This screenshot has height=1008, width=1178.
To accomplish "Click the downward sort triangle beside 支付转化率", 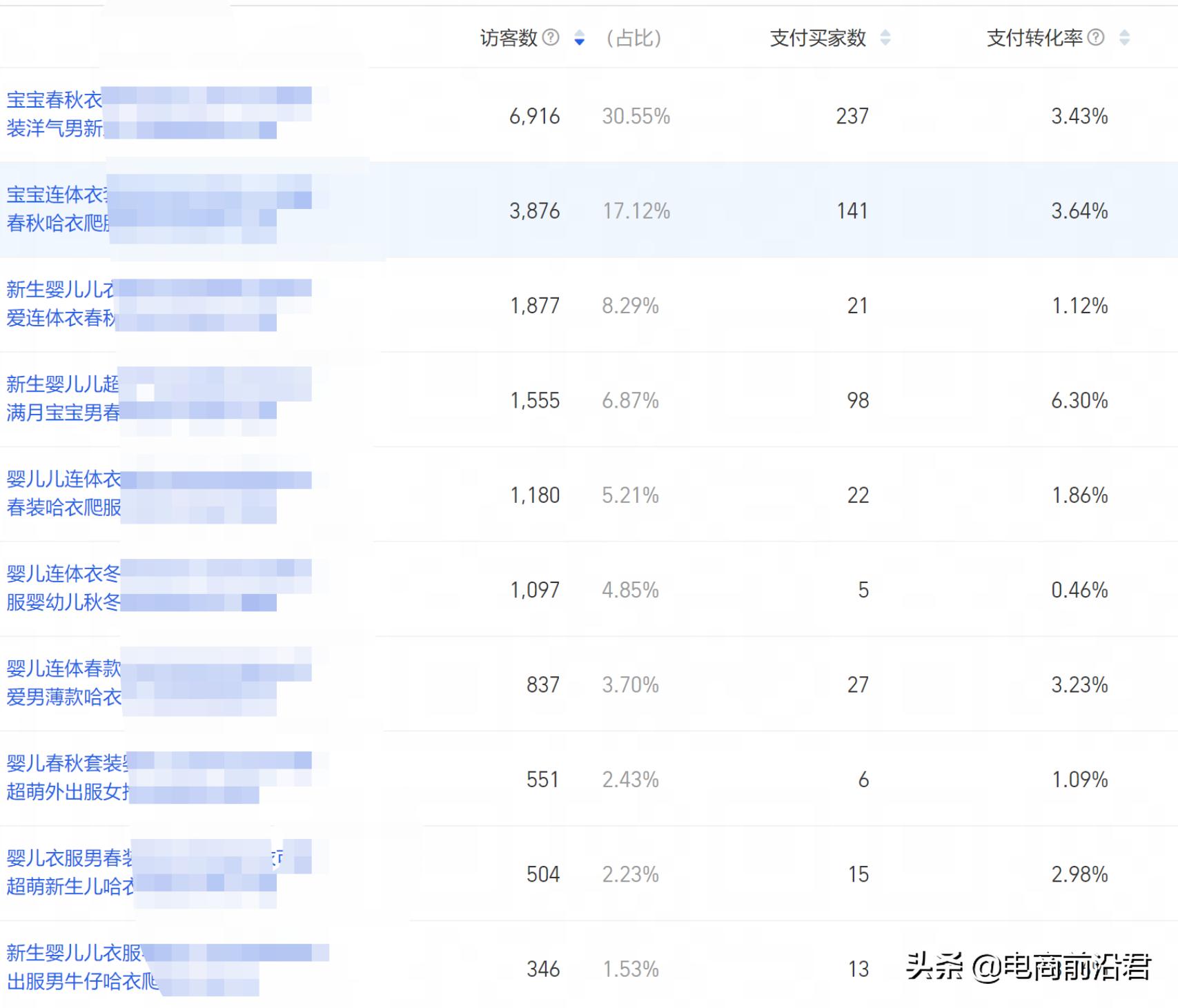I will (1125, 41).
